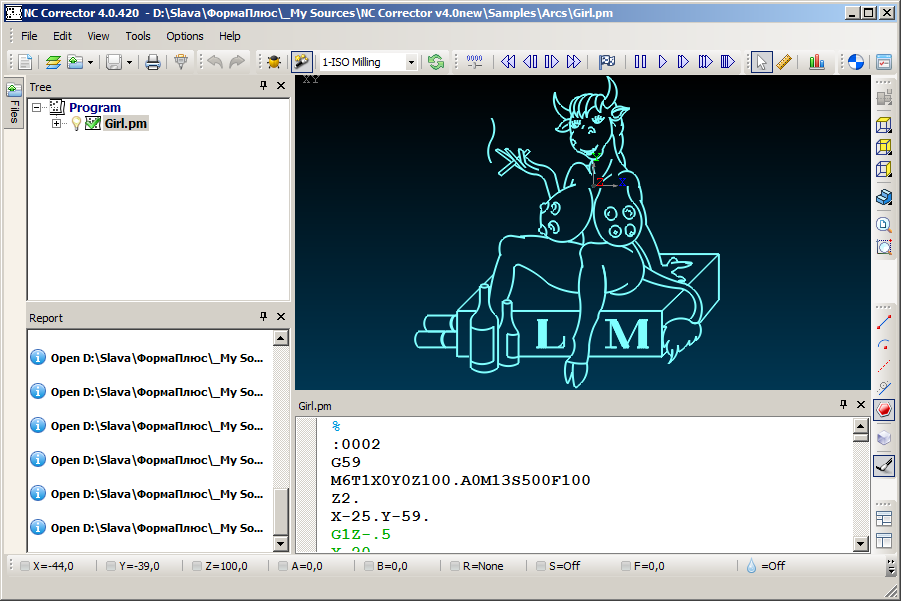Click the Report panel scroll down arrow

coord(280,543)
